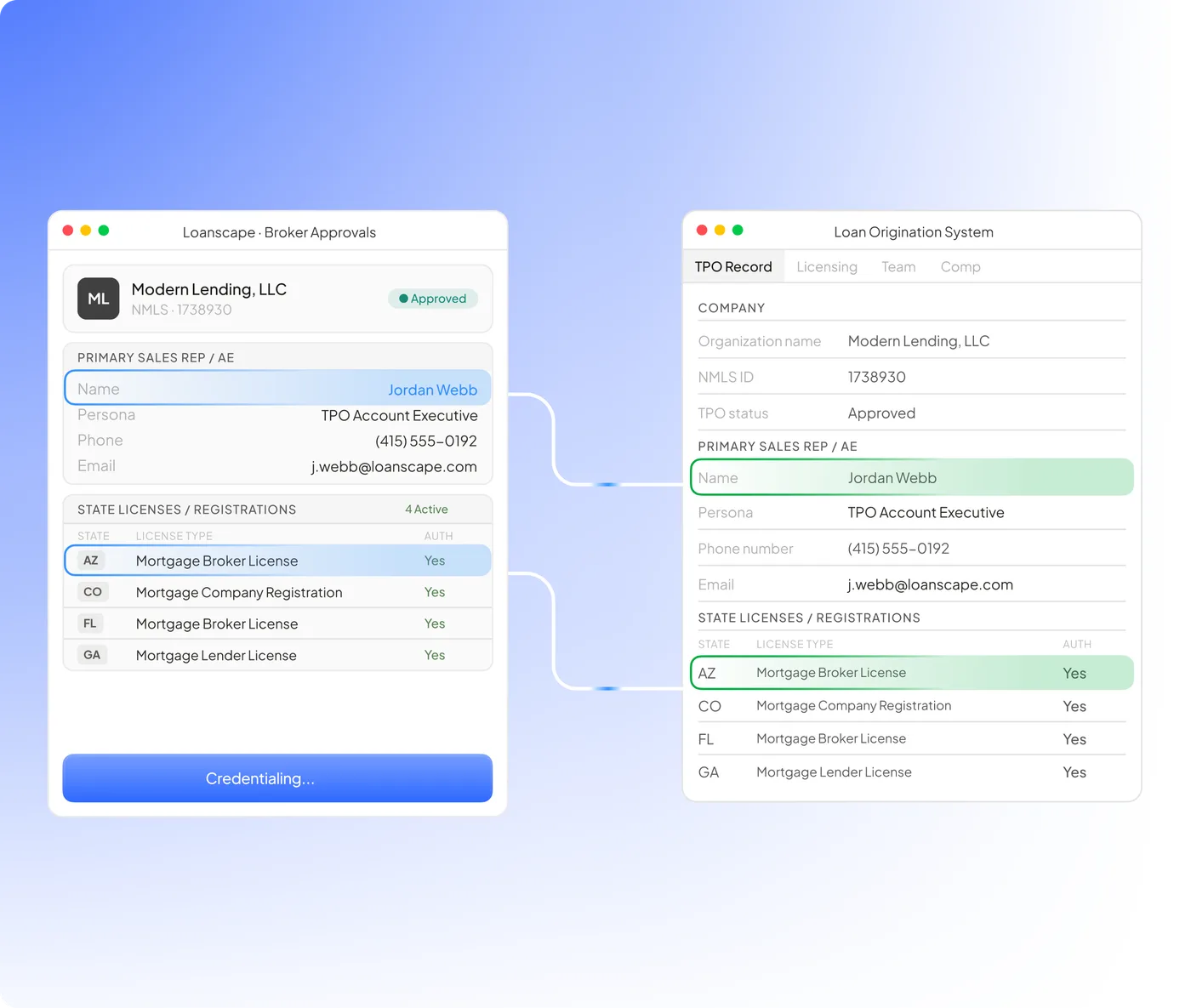Click phone number value in Loan Origination System

898,549
